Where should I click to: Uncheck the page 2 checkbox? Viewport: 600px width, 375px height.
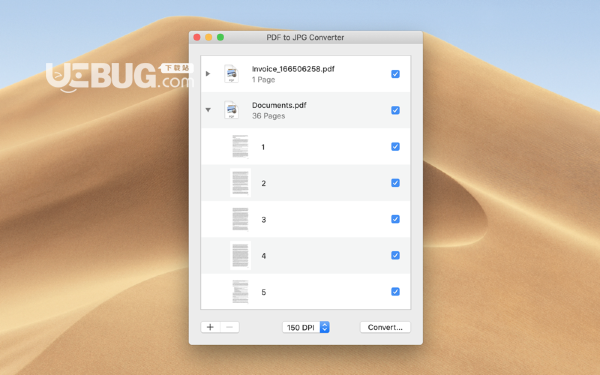click(x=395, y=183)
